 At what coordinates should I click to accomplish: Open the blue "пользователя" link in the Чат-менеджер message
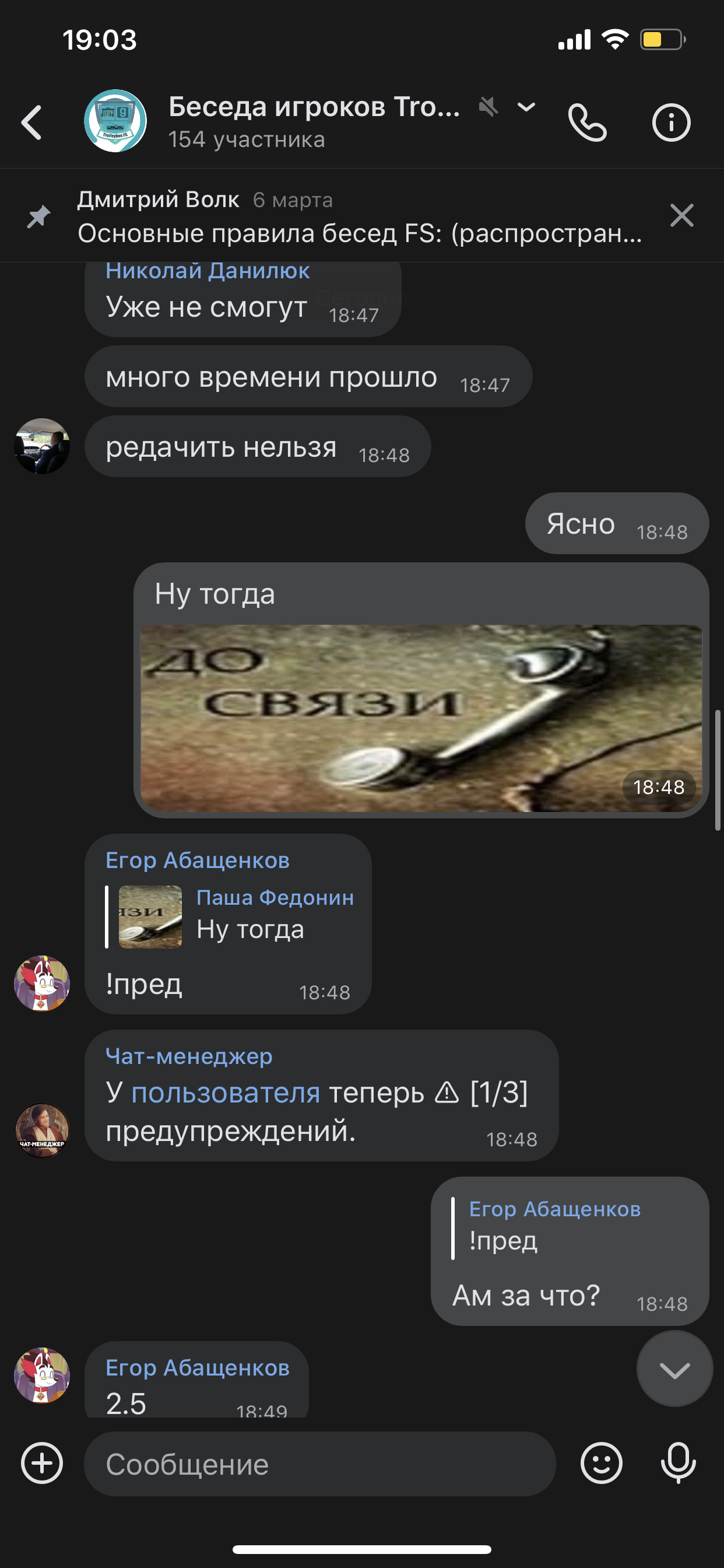(x=226, y=1093)
